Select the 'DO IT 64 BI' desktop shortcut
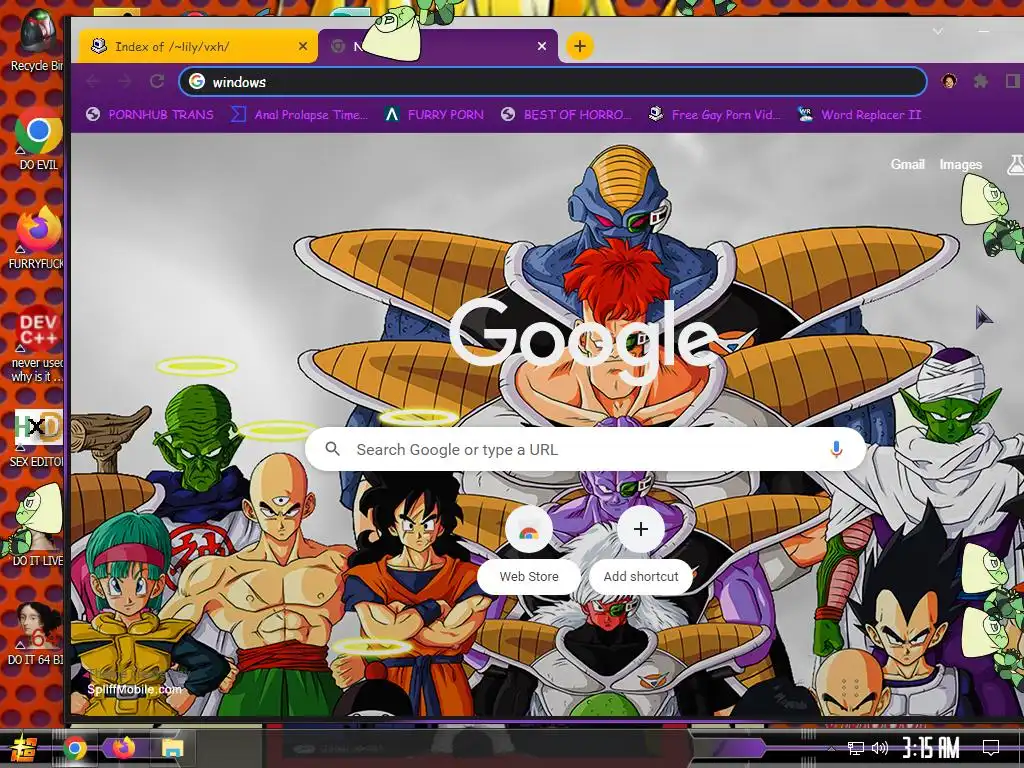Viewport: 1024px width, 768px height. click(36, 633)
